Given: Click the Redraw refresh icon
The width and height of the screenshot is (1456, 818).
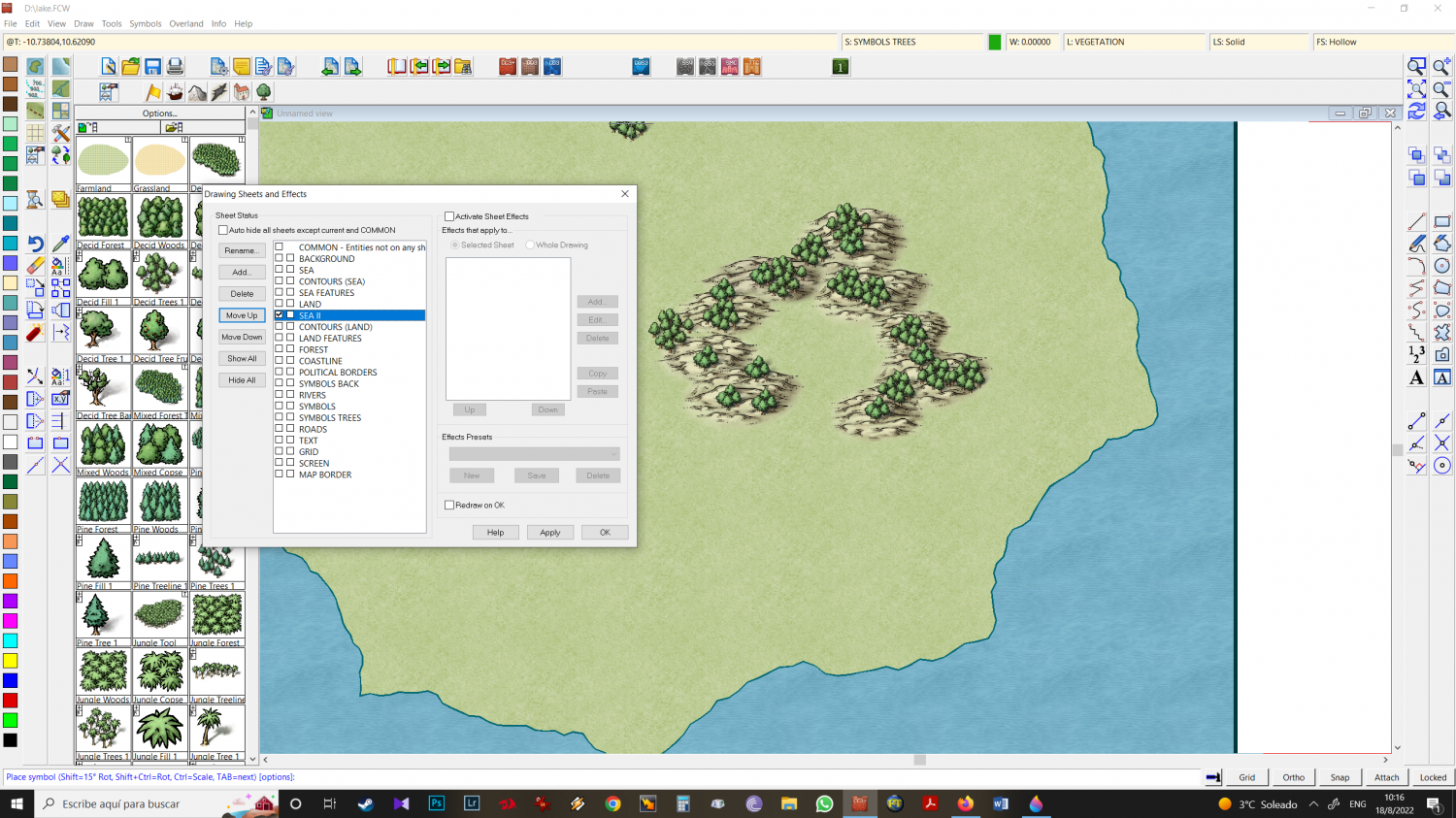Looking at the screenshot, I should 1417,111.
